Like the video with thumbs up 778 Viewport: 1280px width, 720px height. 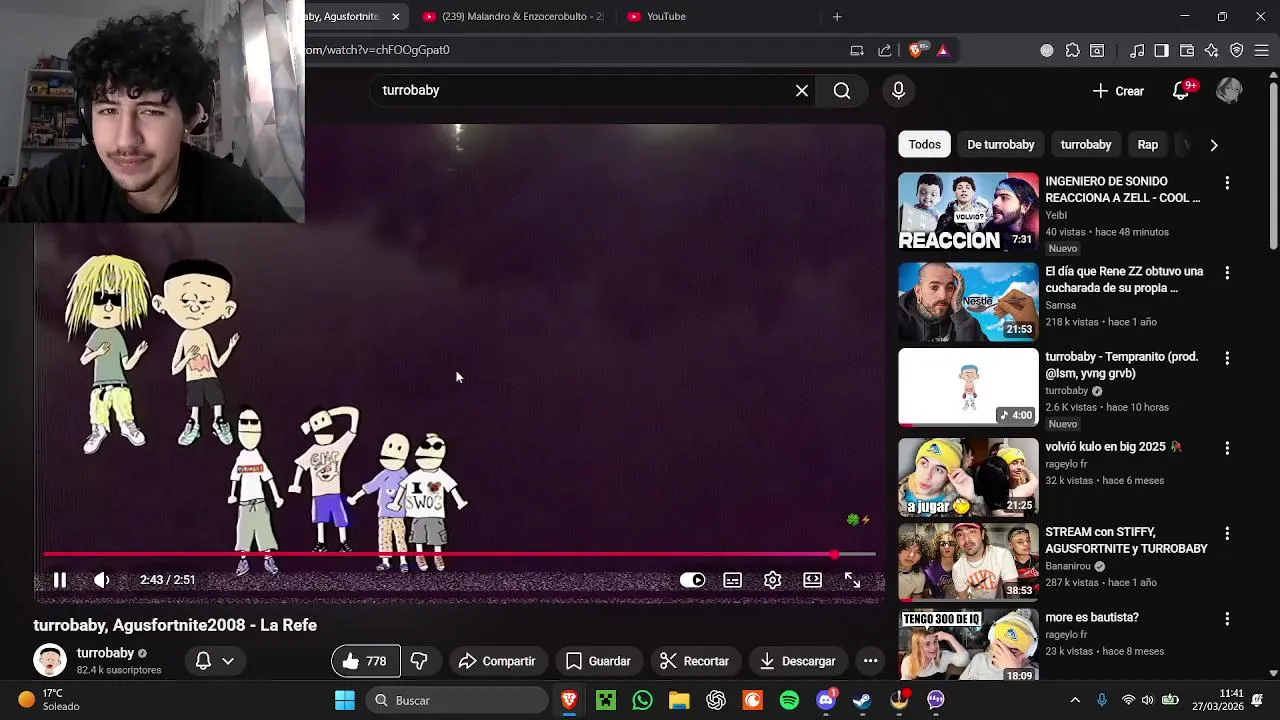365,661
